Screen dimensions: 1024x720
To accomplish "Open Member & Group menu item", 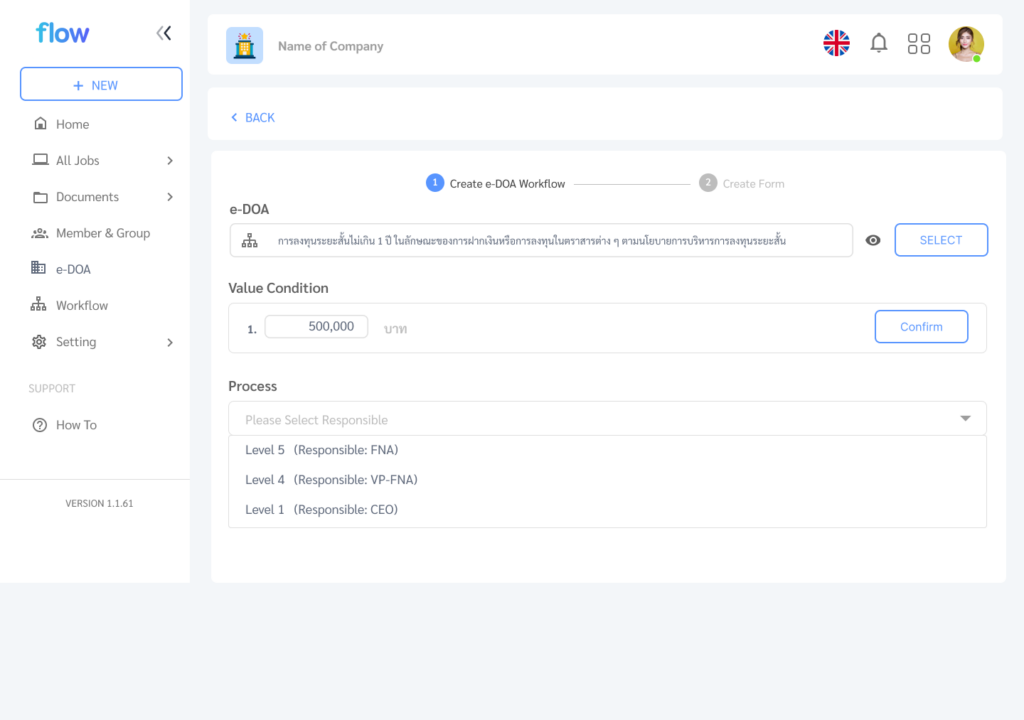I will pyautogui.click(x=101, y=233).
